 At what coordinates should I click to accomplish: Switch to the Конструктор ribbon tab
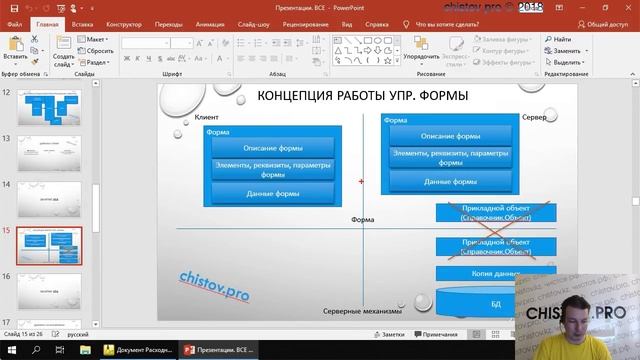click(124, 24)
